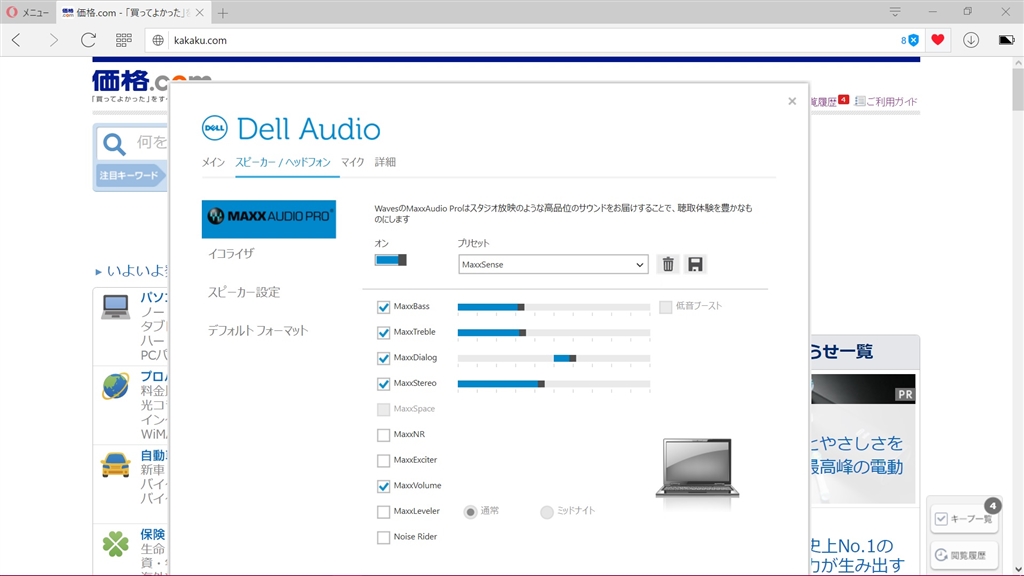Uncheck the MaxxDialog checkbox
The height and width of the screenshot is (576, 1024).
pyautogui.click(x=383, y=358)
